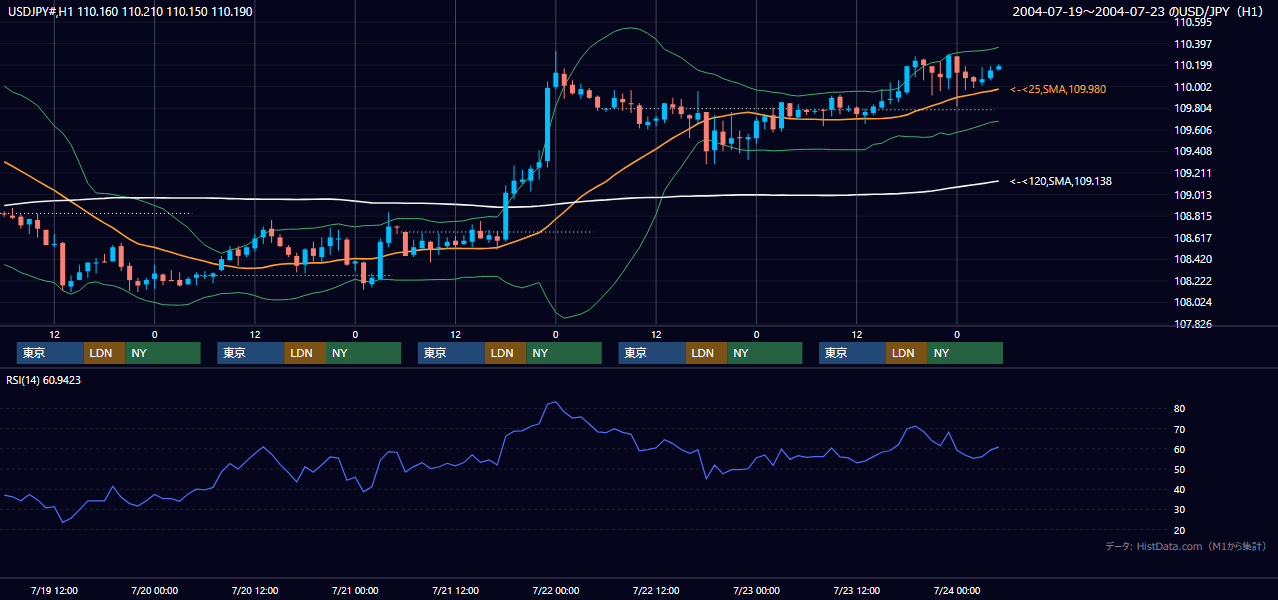The width and height of the screenshot is (1278, 600).
Task: Click the NY session block for 7/23
Action: pos(965,353)
